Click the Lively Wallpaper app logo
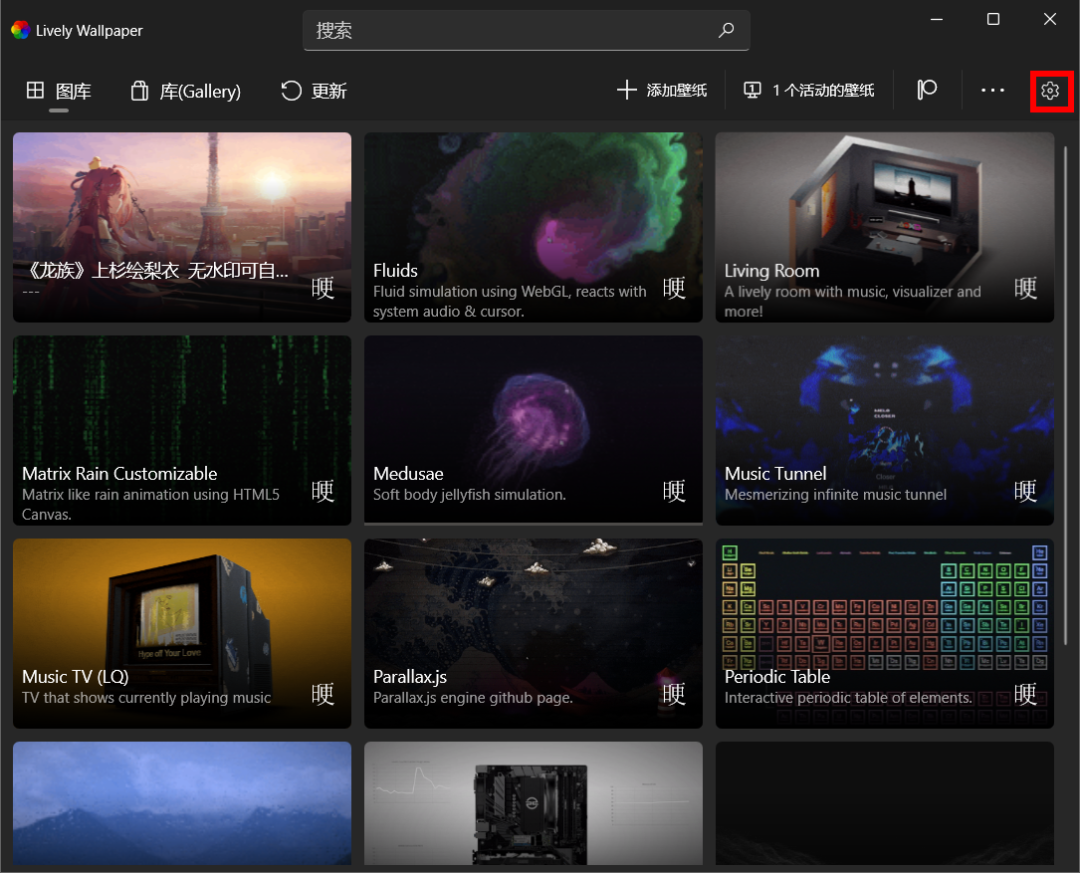 (21, 30)
